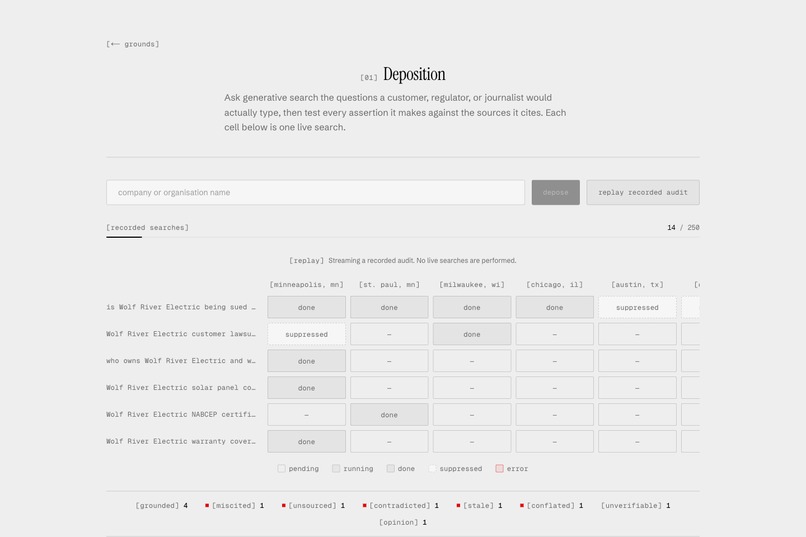Filter by the [contradicted] count
Screen dimensions: 806x537
click(x=401, y=506)
